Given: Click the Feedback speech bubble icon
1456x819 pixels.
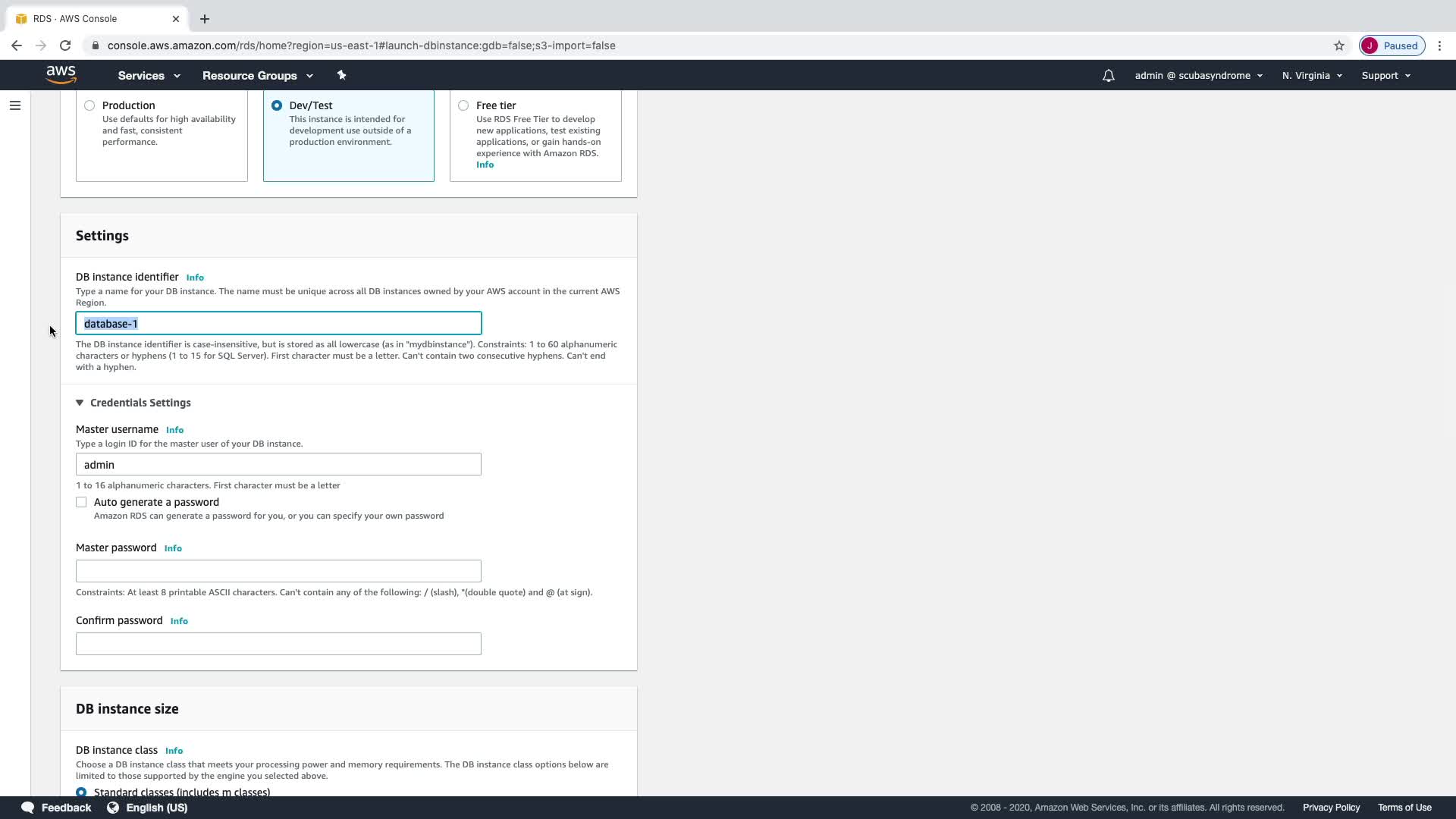Looking at the screenshot, I should 28,808.
